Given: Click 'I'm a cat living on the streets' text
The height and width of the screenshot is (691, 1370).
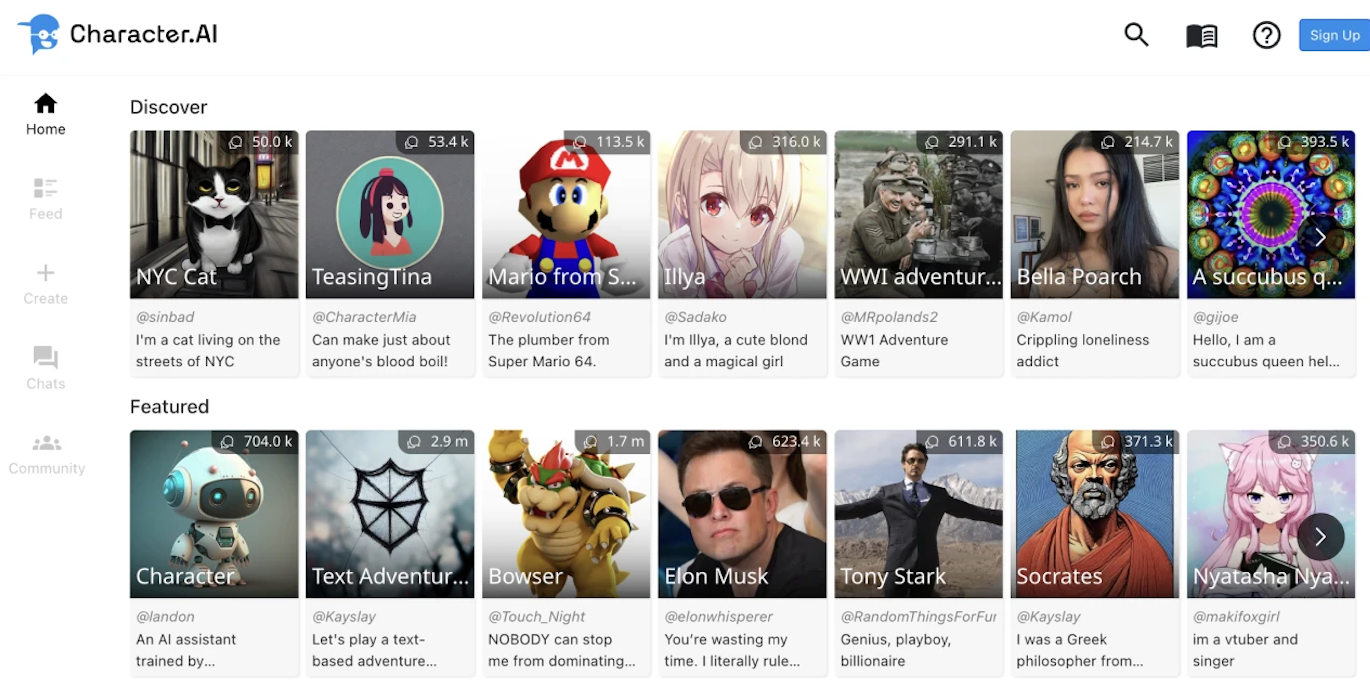Looking at the screenshot, I should click(x=208, y=351).
